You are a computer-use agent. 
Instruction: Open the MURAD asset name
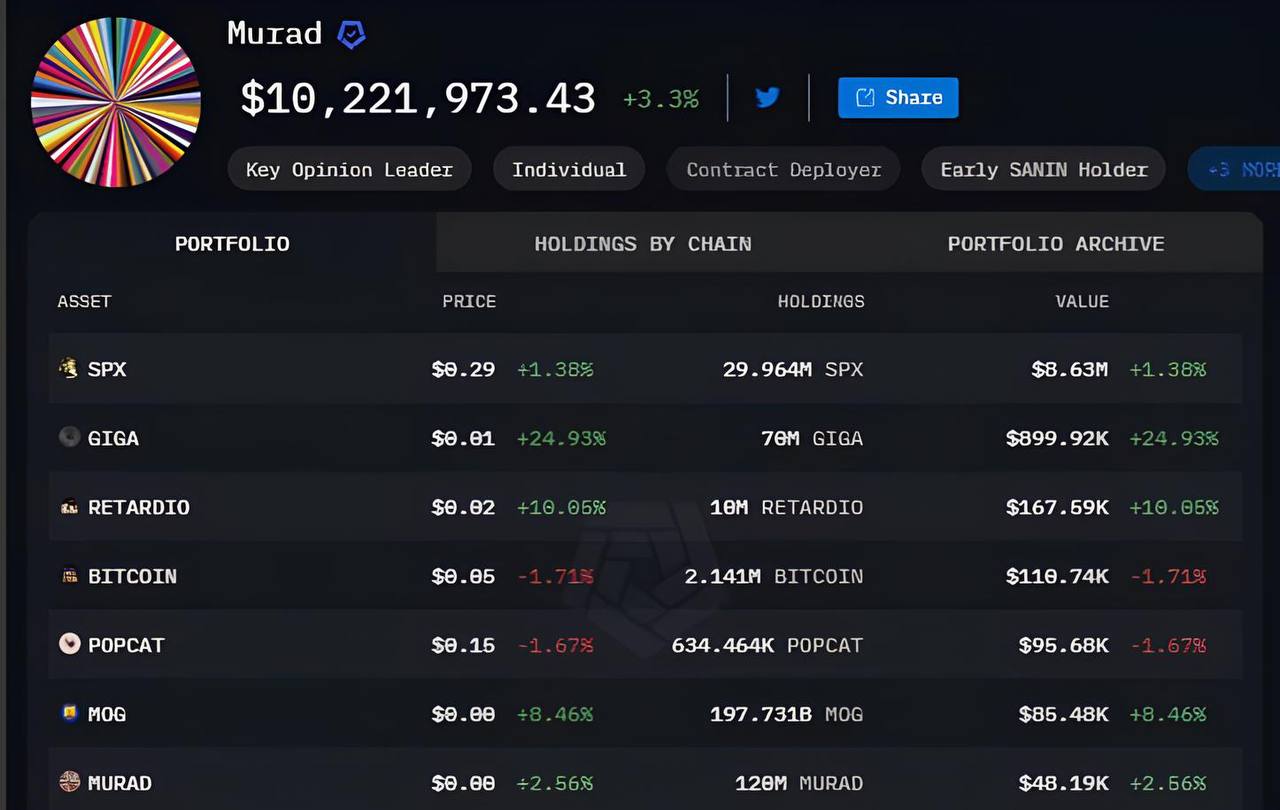120,783
